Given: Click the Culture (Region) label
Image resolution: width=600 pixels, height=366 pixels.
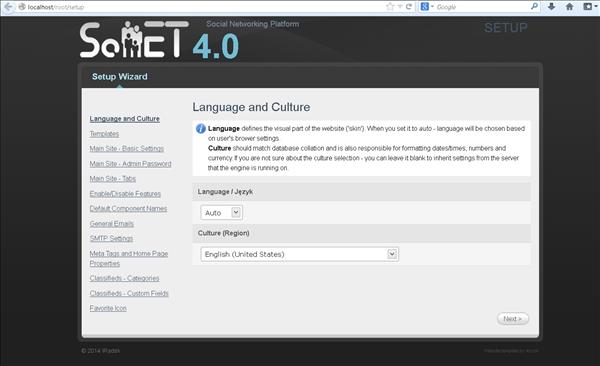Looking at the screenshot, I should (223, 233).
